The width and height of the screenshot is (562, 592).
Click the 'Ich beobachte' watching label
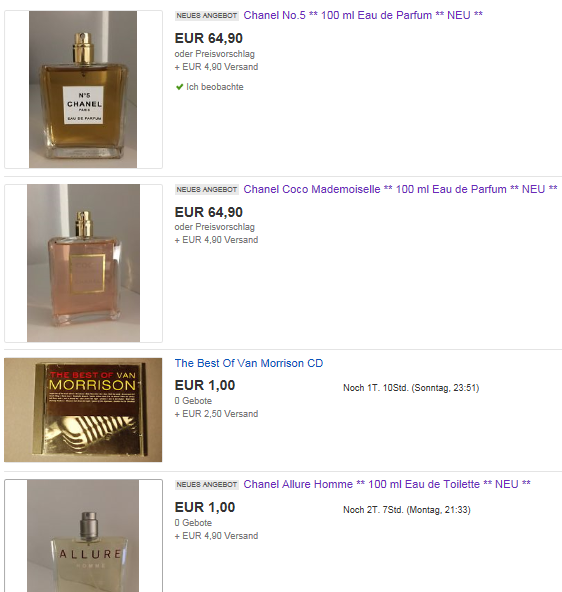pos(215,87)
